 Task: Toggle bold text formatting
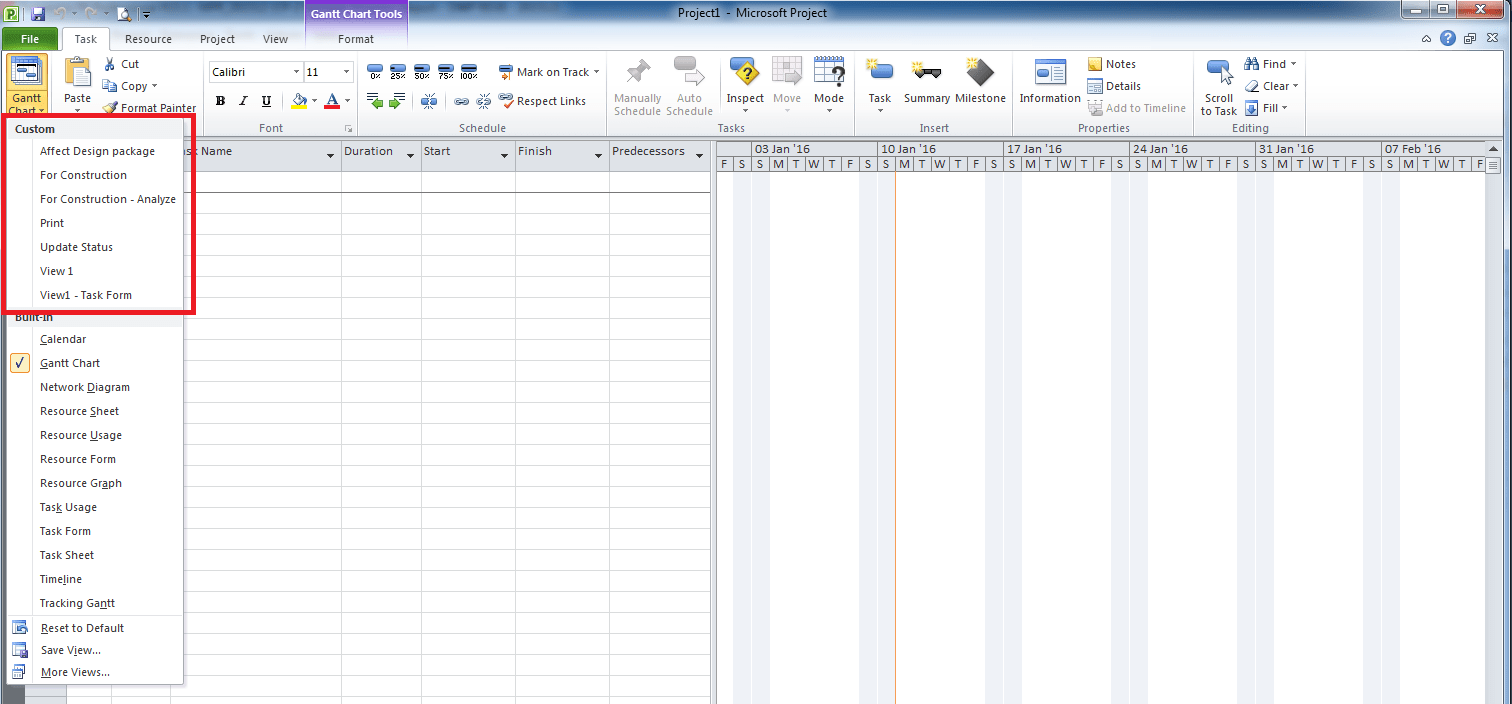220,101
